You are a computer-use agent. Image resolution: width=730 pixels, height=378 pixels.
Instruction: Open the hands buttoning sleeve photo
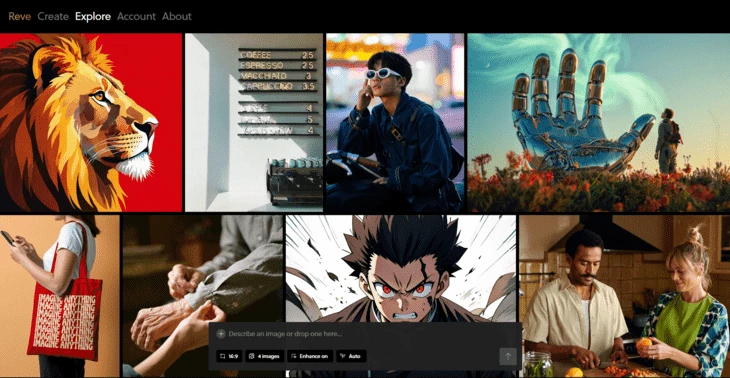coord(203,269)
